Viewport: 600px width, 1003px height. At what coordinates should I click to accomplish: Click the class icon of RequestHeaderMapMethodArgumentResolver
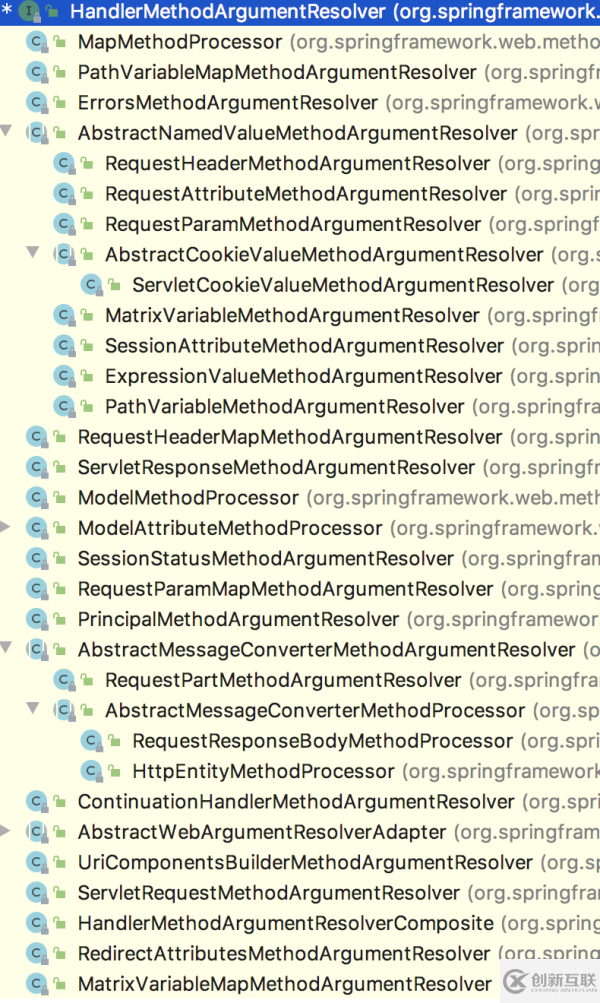[37, 436]
